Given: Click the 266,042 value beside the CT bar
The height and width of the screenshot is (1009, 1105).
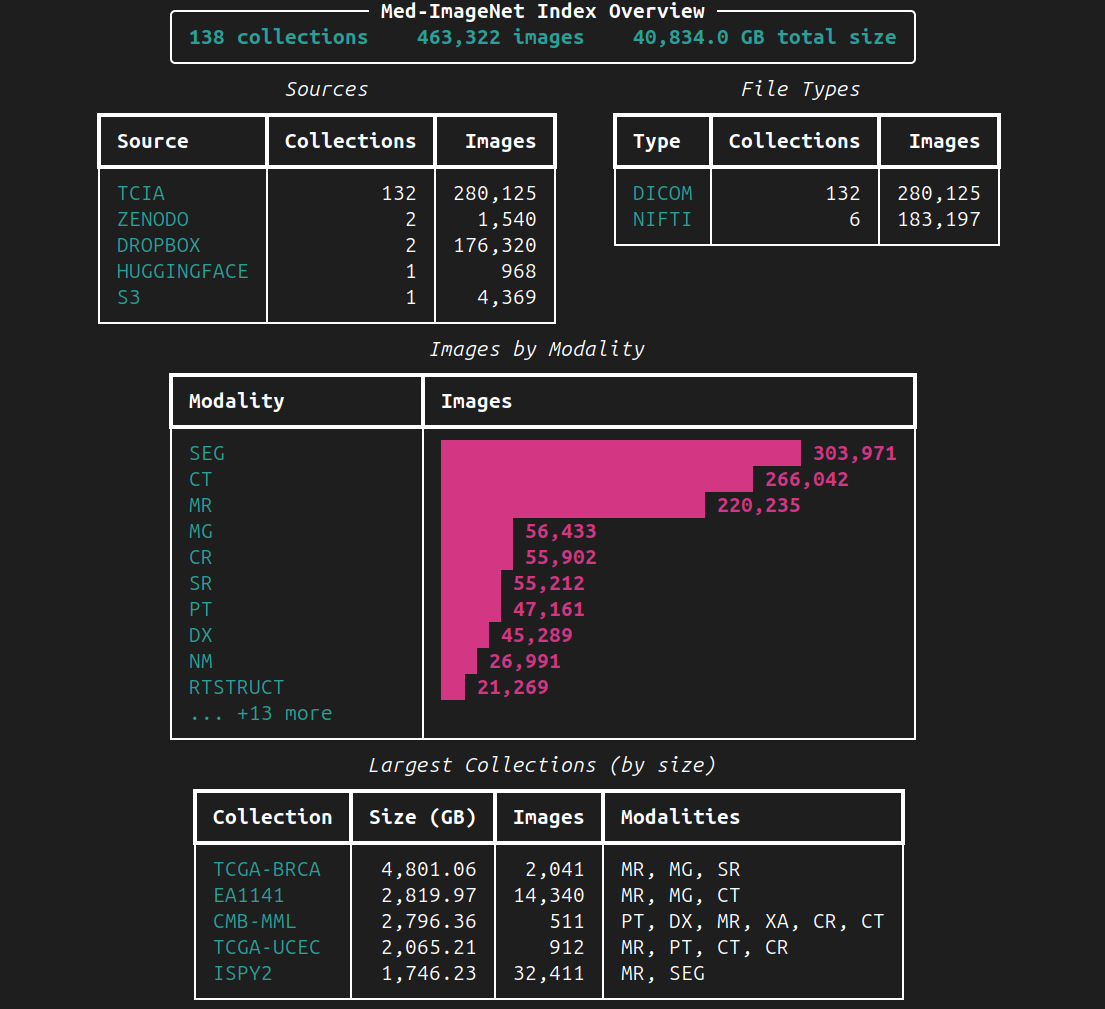Looking at the screenshot, I should pos(806,479).
